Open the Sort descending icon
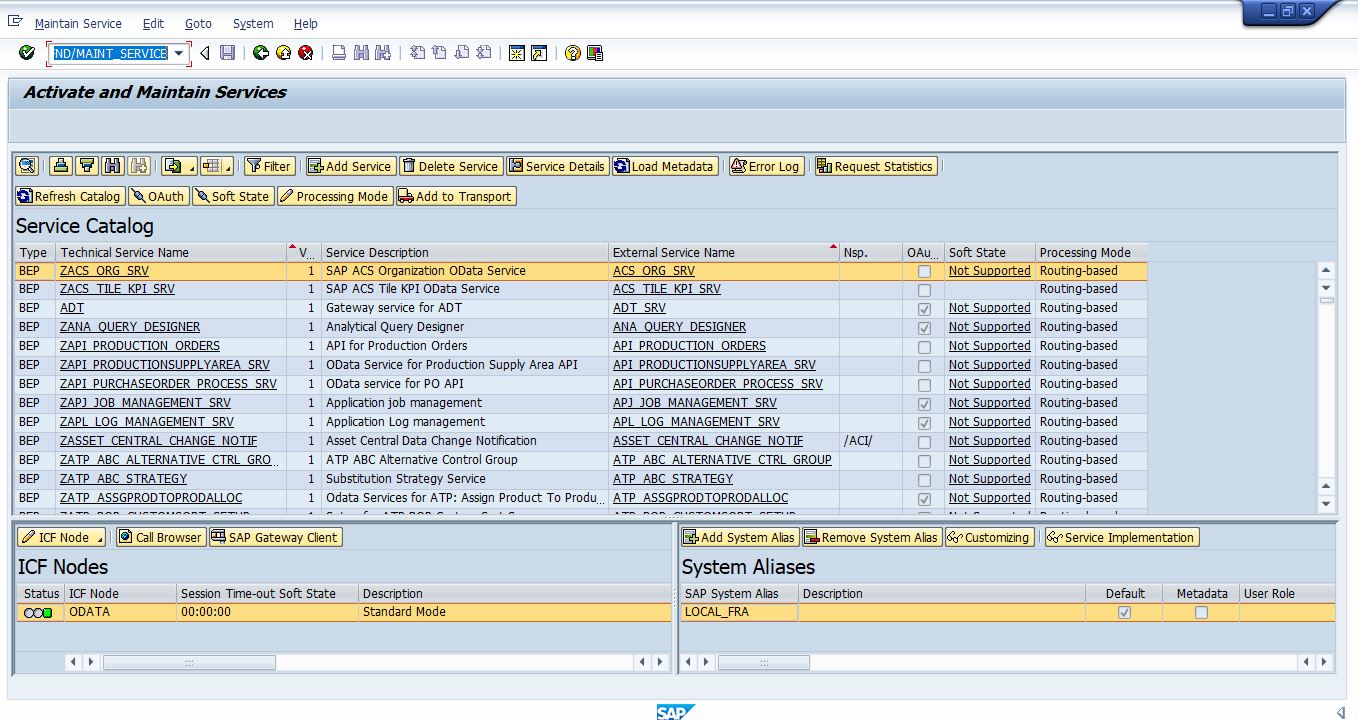1358x720 pixels. (x=87, y=166)
